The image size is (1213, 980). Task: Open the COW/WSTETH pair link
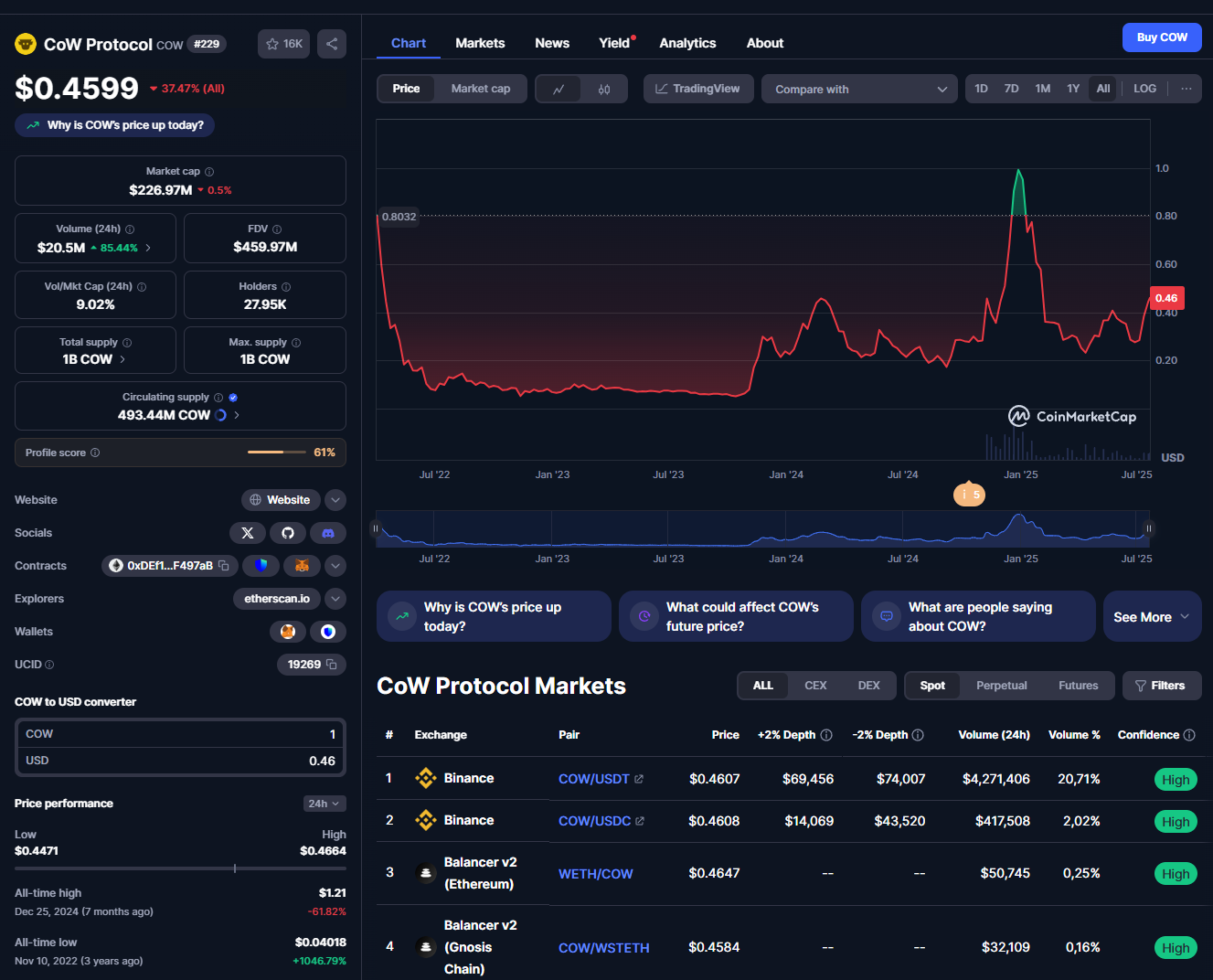point(604,948)
